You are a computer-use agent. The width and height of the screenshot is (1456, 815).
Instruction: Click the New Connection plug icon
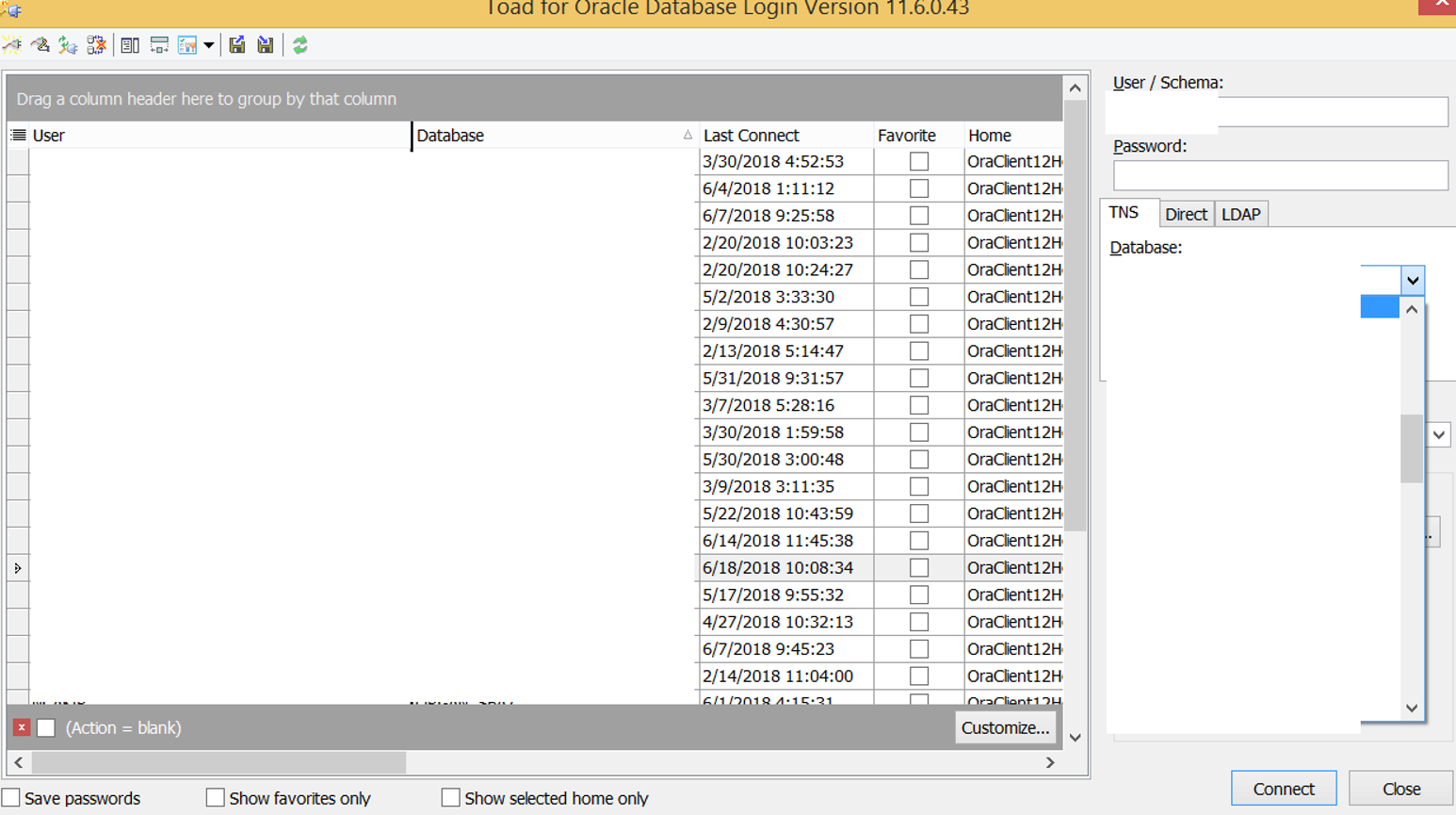pos(12,44)
